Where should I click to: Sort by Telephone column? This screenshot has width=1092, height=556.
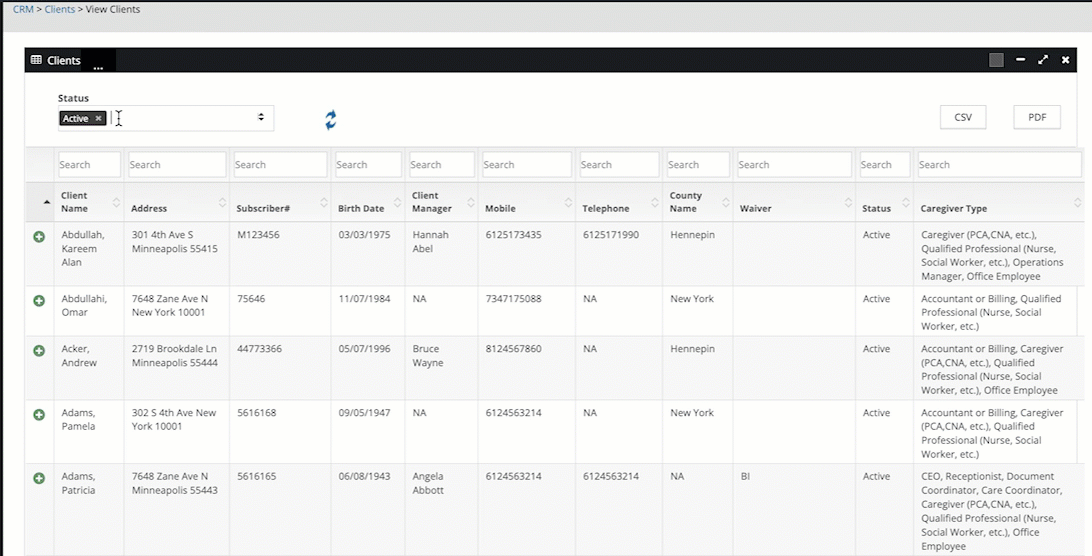click(619, 202)
